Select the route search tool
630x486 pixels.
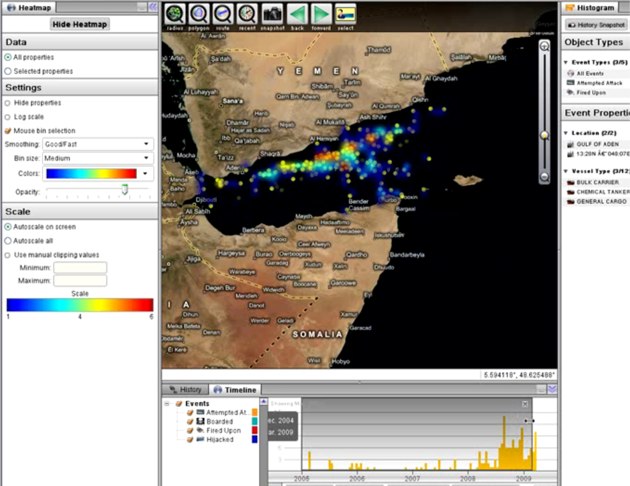[x=222, y=14]
